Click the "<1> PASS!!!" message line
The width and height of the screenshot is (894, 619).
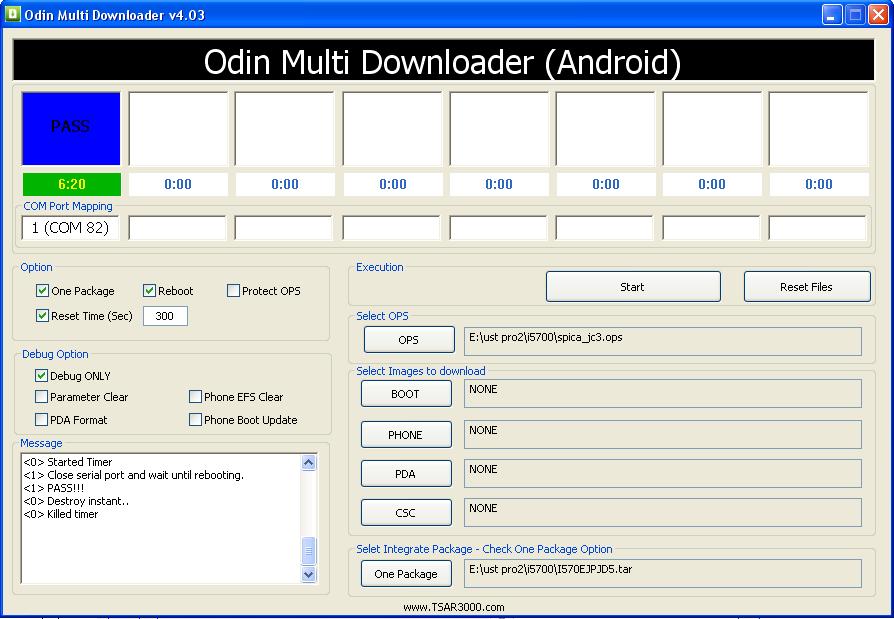54,488
